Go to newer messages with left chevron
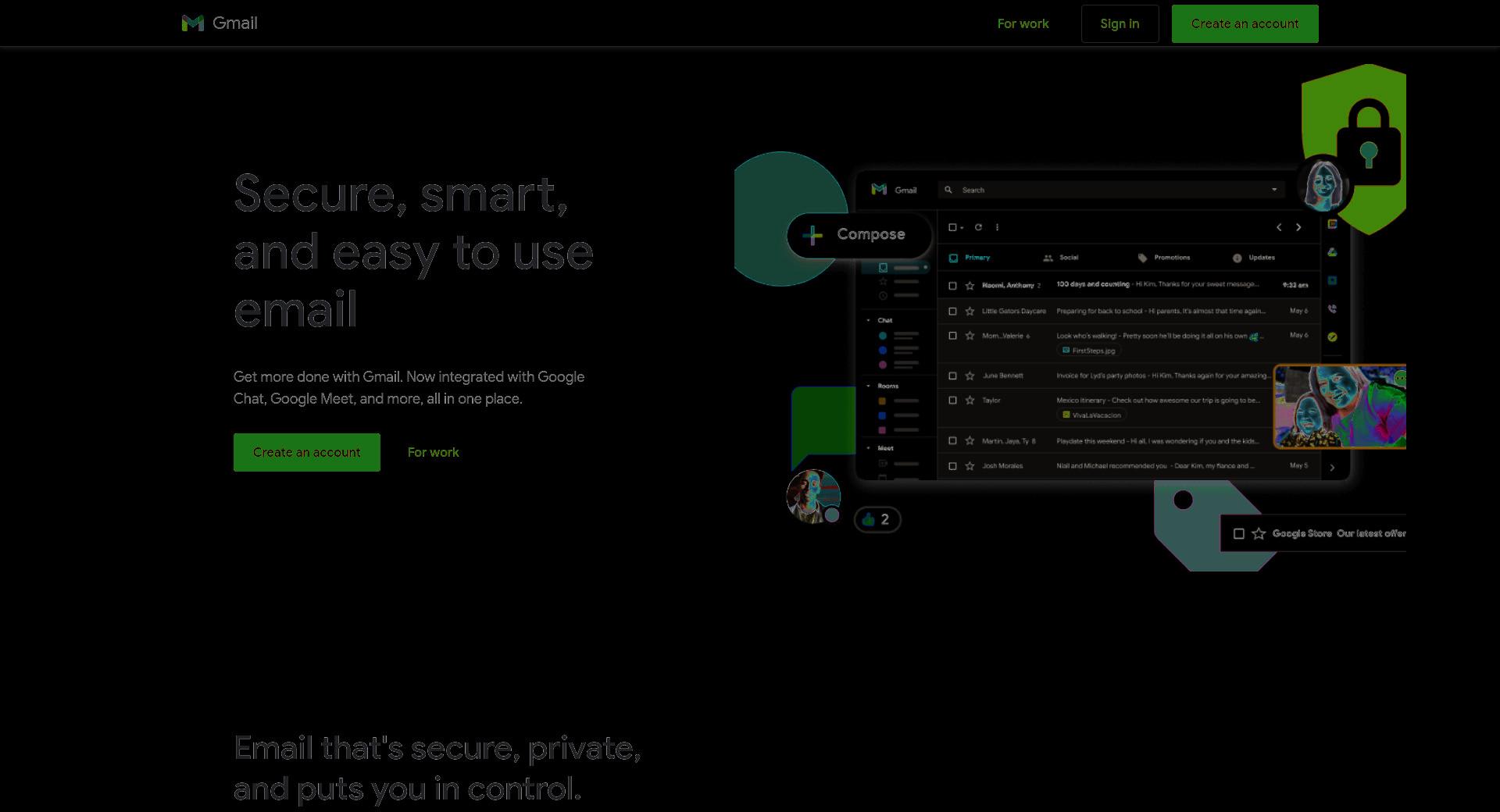 tap(1279, 227)
